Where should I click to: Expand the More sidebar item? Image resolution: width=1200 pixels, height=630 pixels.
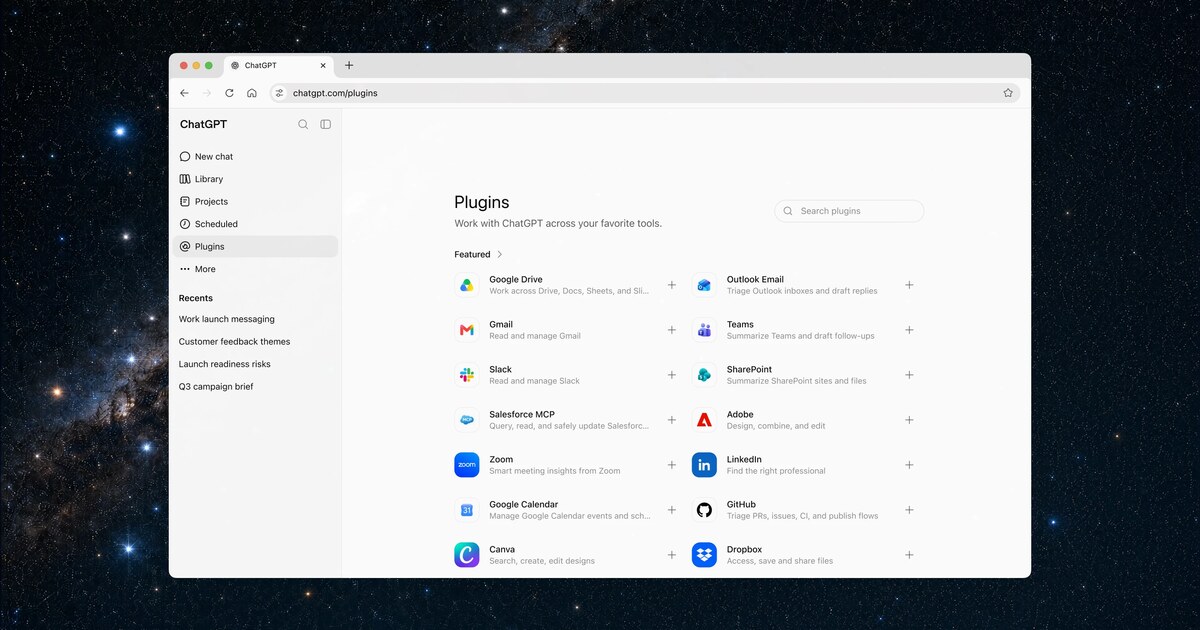tap(255, 269)
